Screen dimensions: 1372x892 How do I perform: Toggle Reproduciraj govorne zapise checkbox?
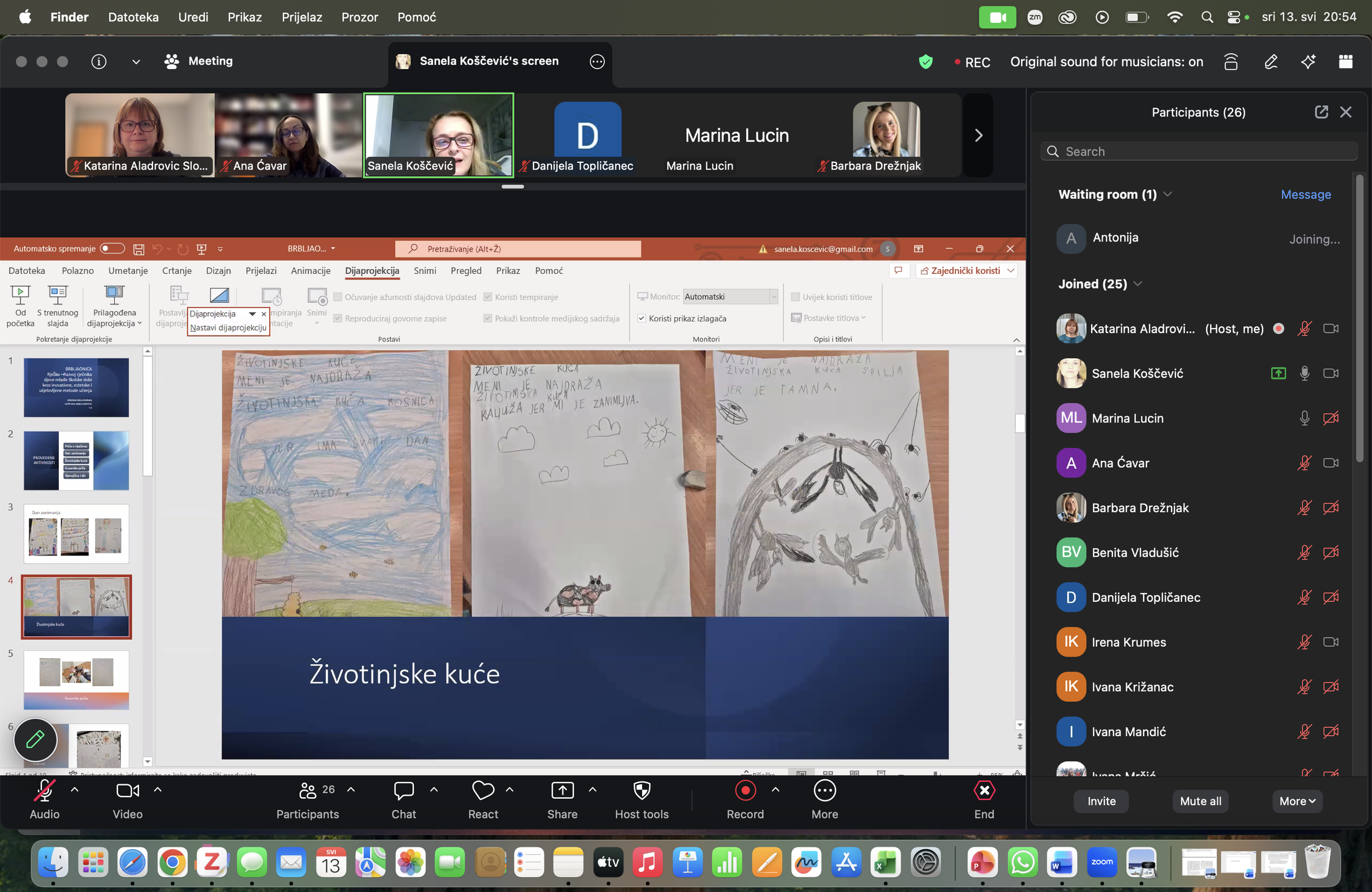point(338,318)
